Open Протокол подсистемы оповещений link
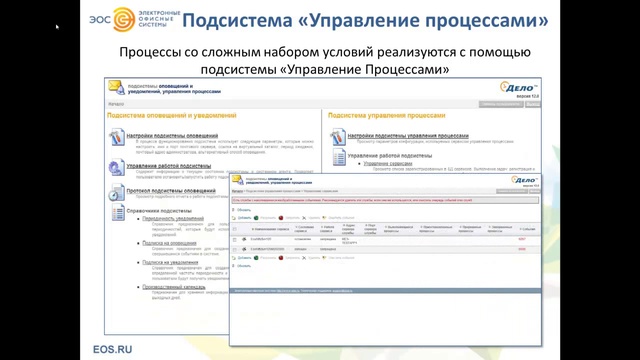 (171, 191)
